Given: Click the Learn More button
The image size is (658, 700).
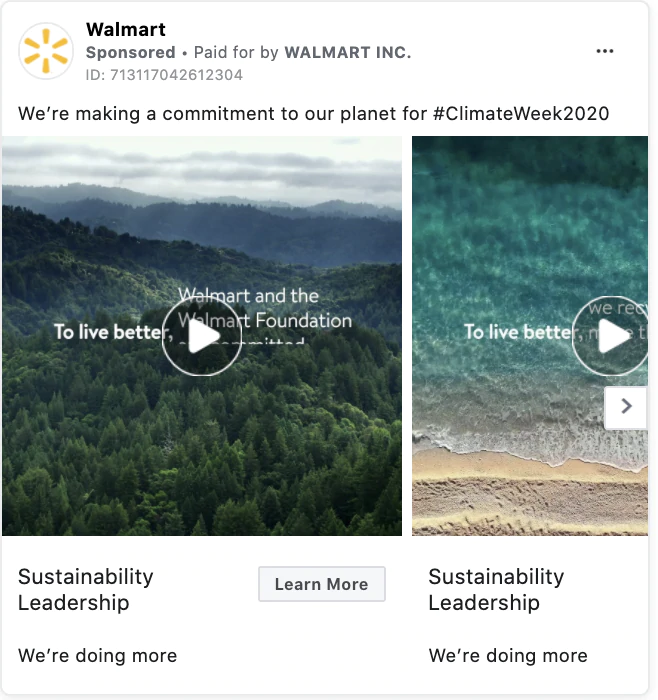Looking at the screenshot, I should pyautogui.click(x=321, y=585).
